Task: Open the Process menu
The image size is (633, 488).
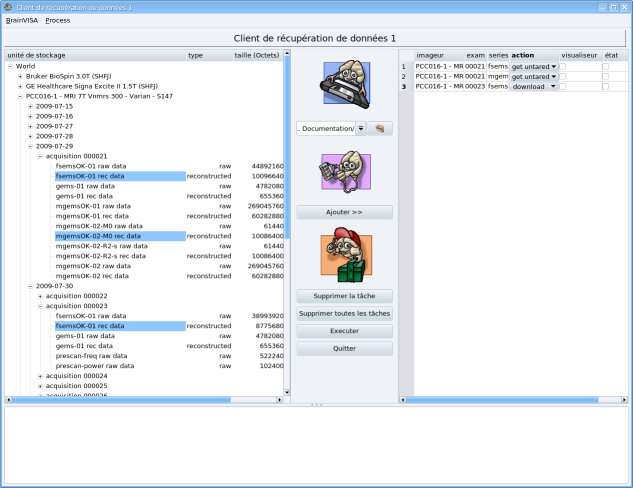Action: 58,20
